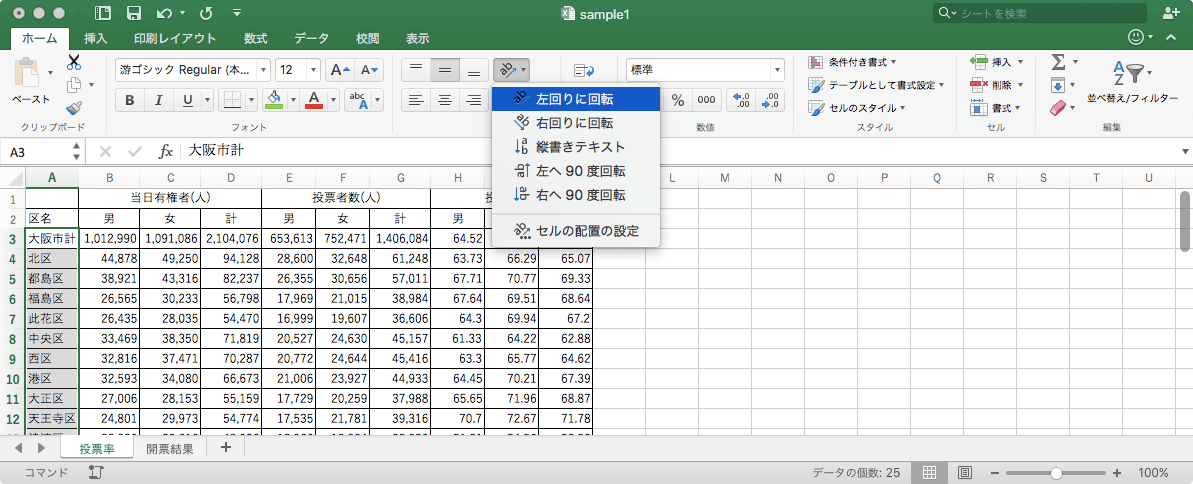Open セルのスタイル dropdown
Image resolution: width=1193 pixels, height=484 pixels.
tap(857, 108)
